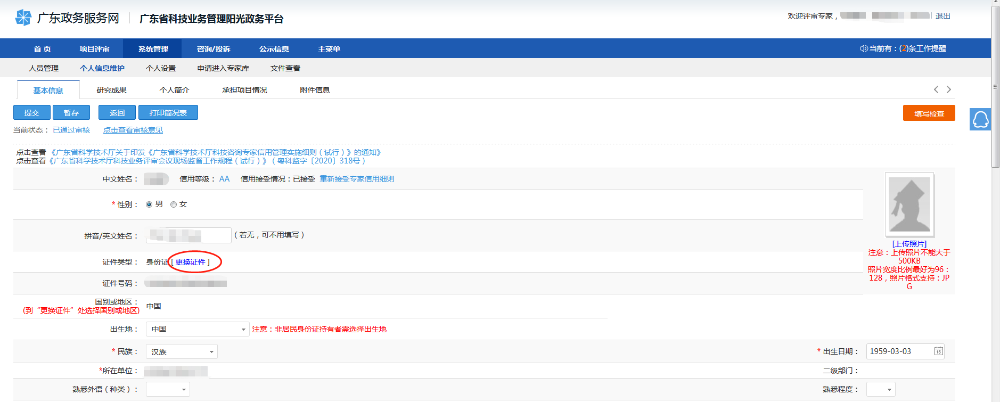The height and width of the screenshot is (402, 1000).
Task: Open the calendar icon for 出生日期
Action: click(x=938, y=351)
